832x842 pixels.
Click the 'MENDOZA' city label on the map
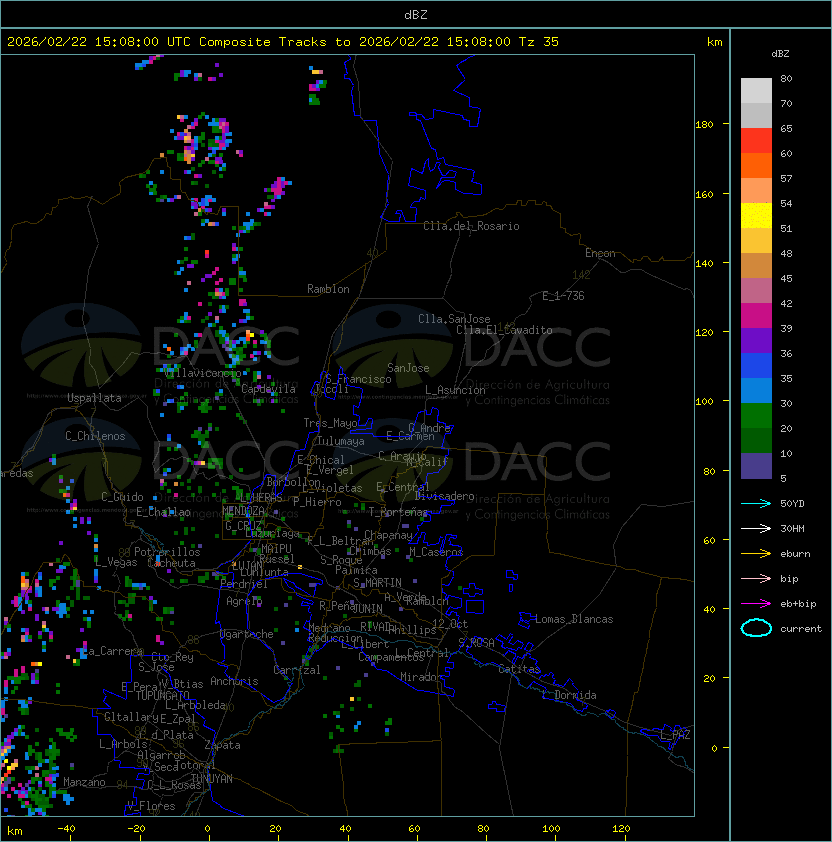[243, 510]
